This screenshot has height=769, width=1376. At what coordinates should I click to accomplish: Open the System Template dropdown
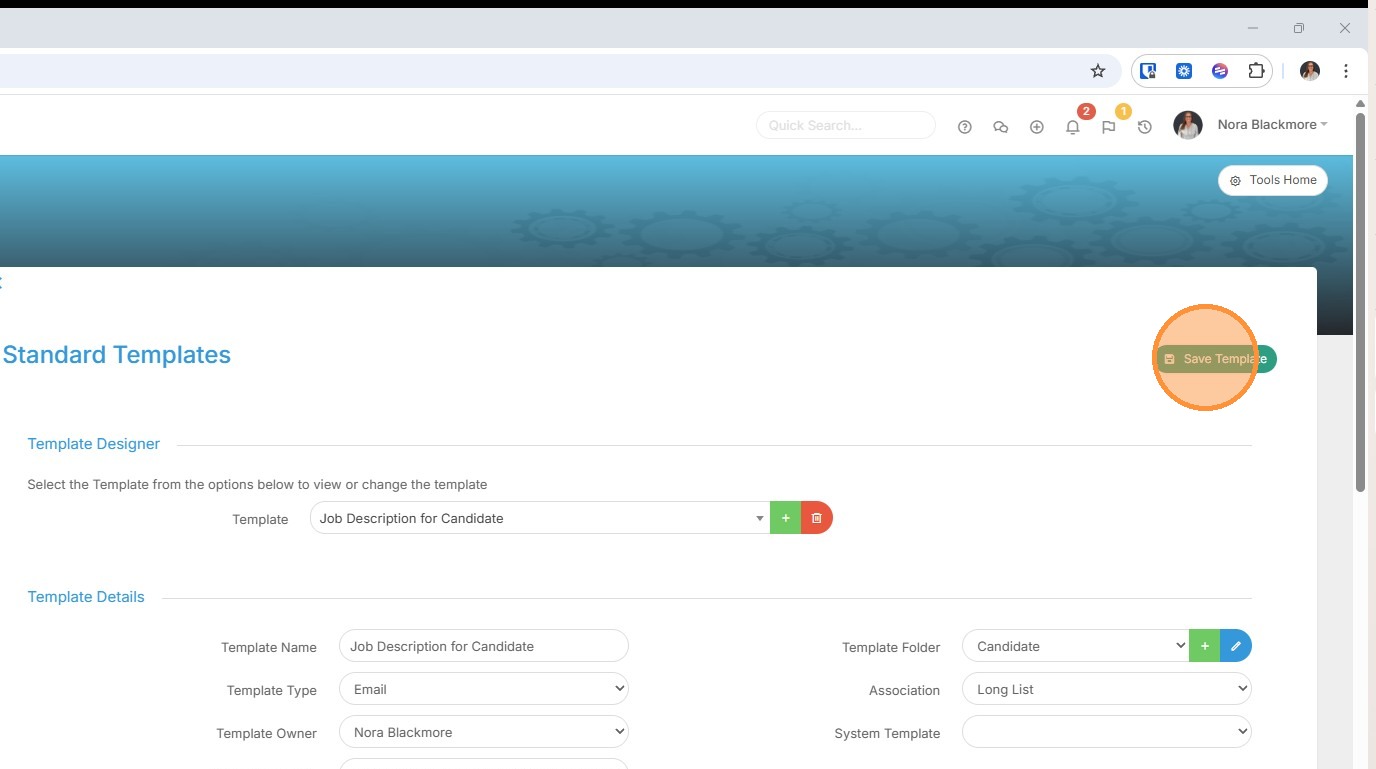click(1107, 732)
